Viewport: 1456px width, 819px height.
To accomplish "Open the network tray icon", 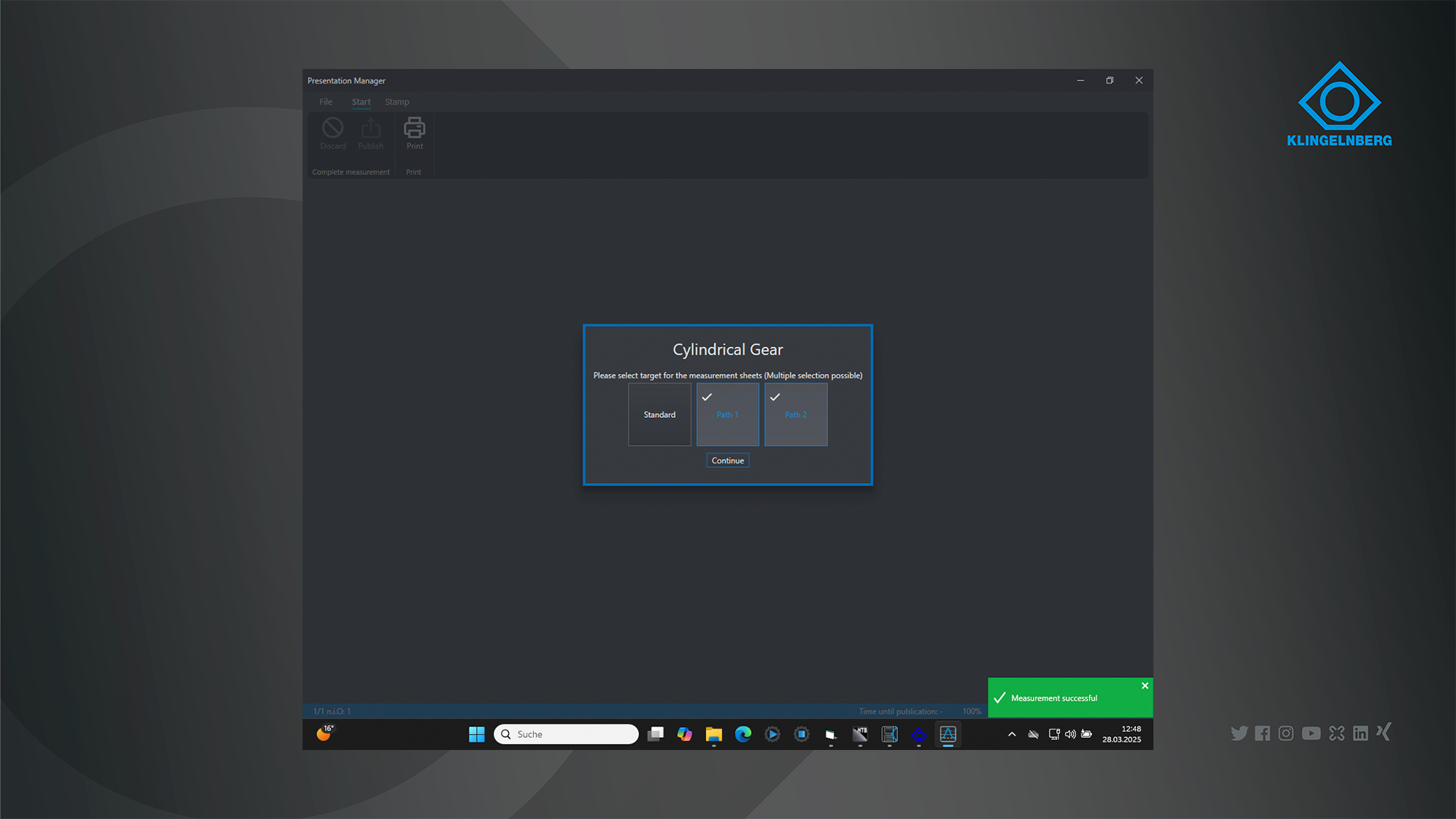I will tap(1054, 734).
